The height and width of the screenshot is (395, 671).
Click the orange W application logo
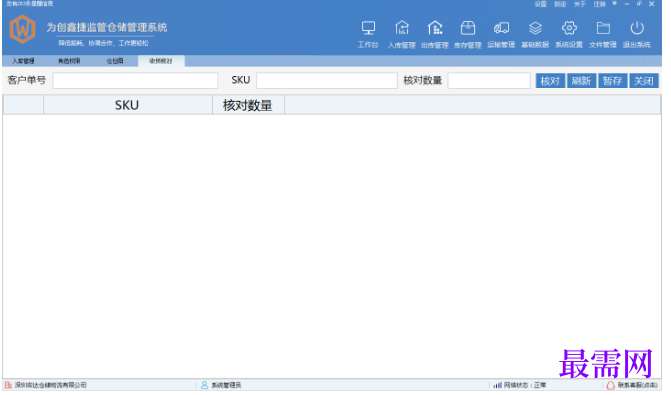pyautogui.click(x=22, y=29)
